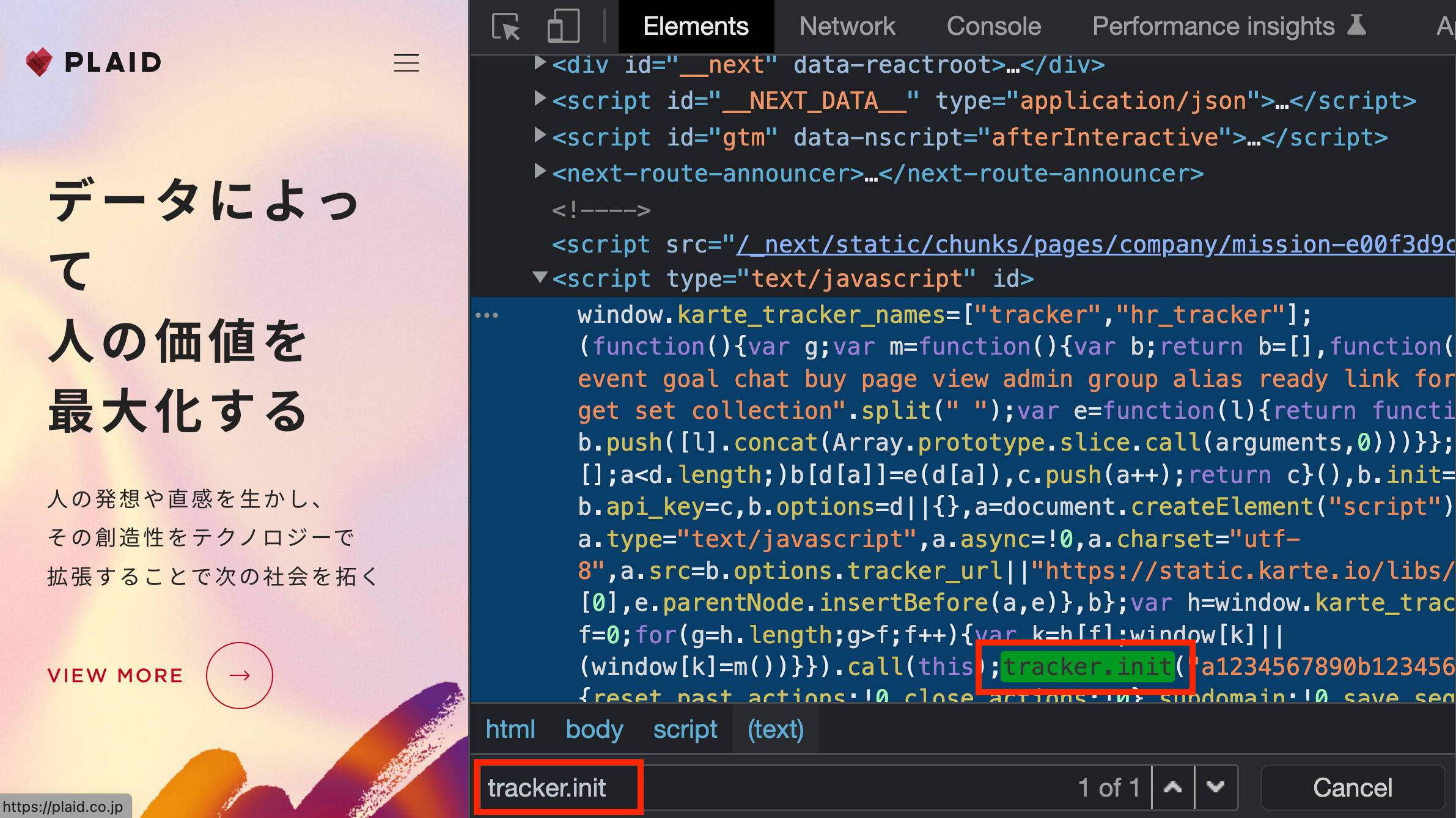Expand the gtm script node

coord(540,135)
